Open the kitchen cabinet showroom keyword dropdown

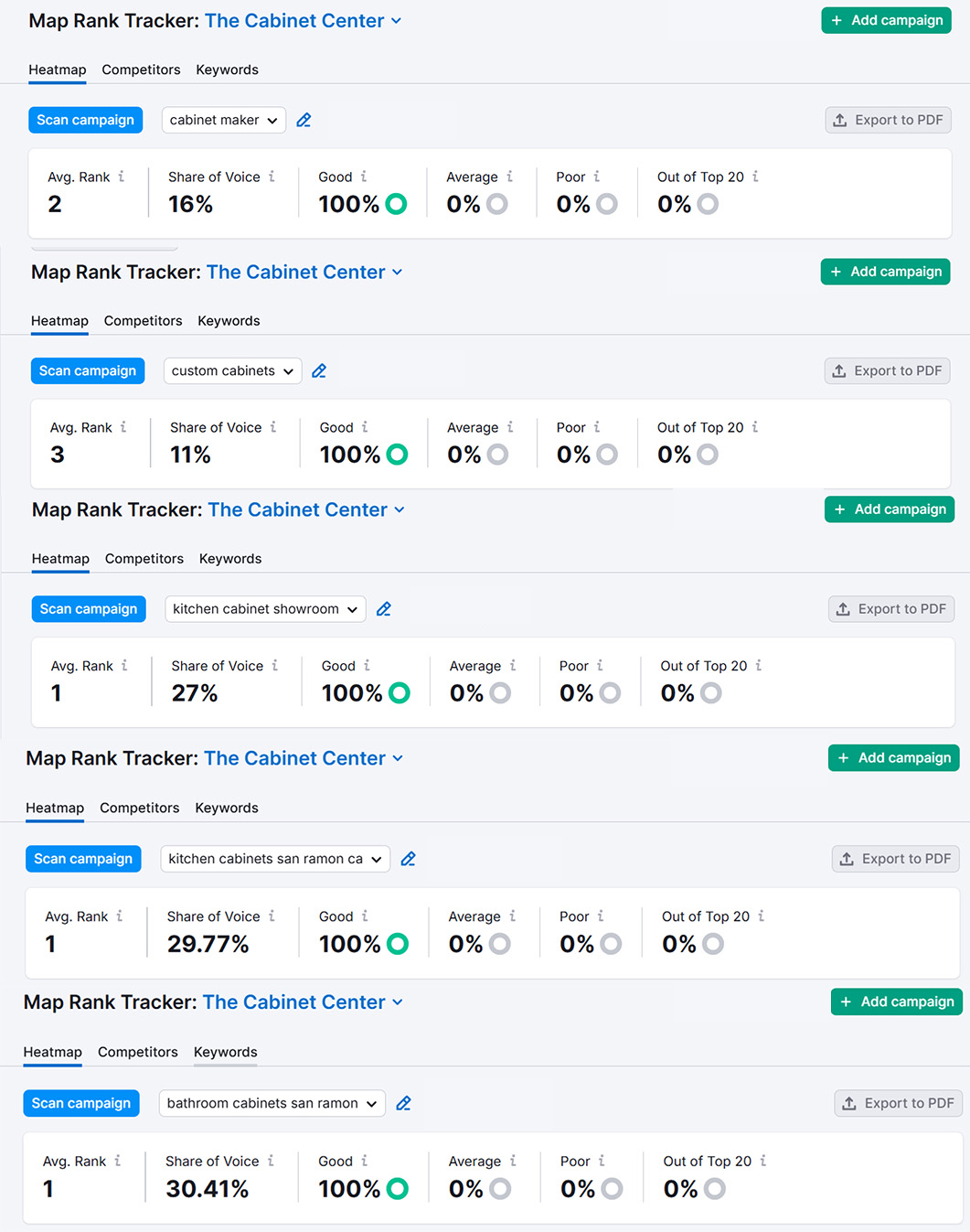coord(265,609)
